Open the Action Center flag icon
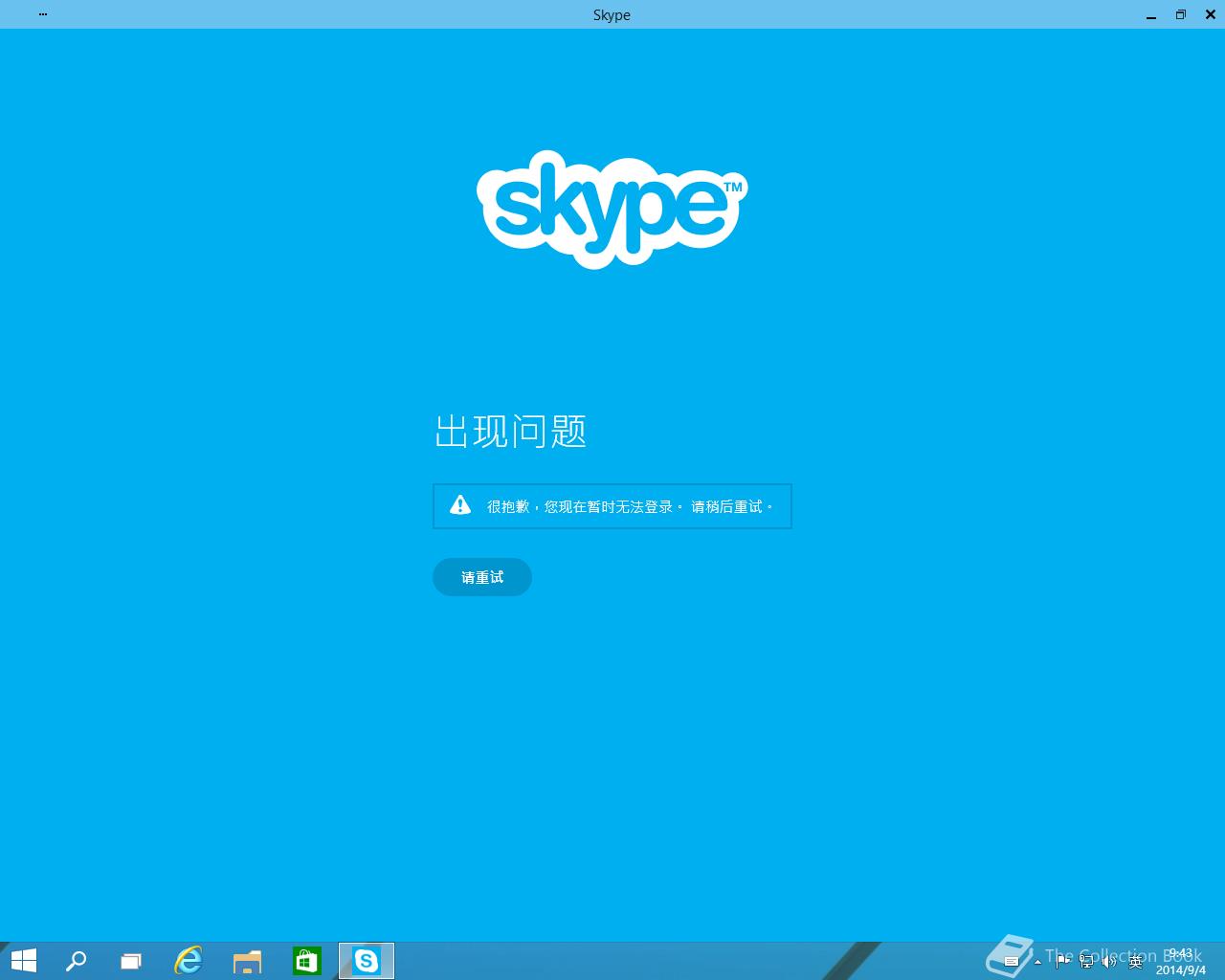Screen dimensions: 1225x980 coord(1062,962)
